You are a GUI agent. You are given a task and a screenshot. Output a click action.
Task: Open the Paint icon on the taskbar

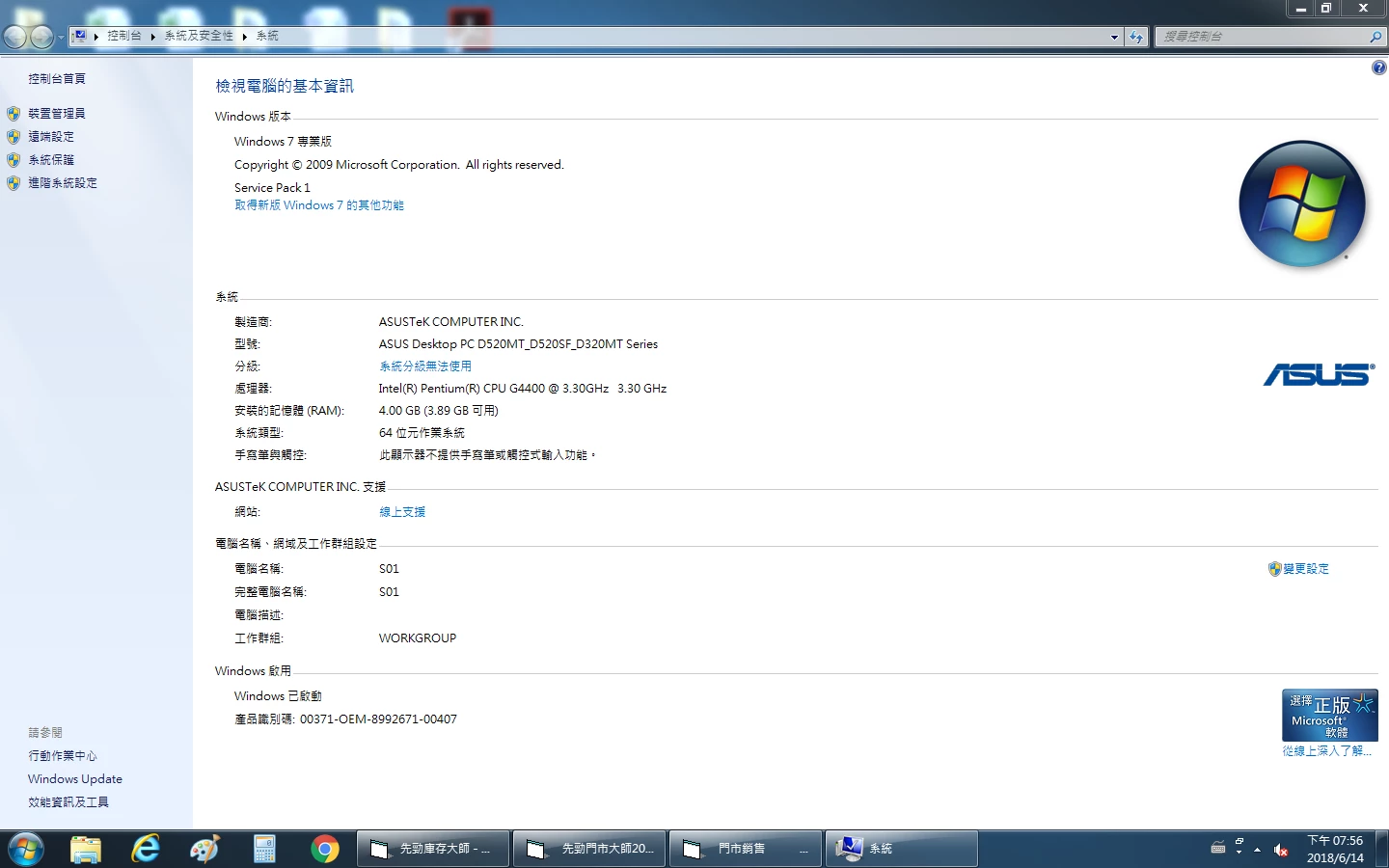[205, 849]
